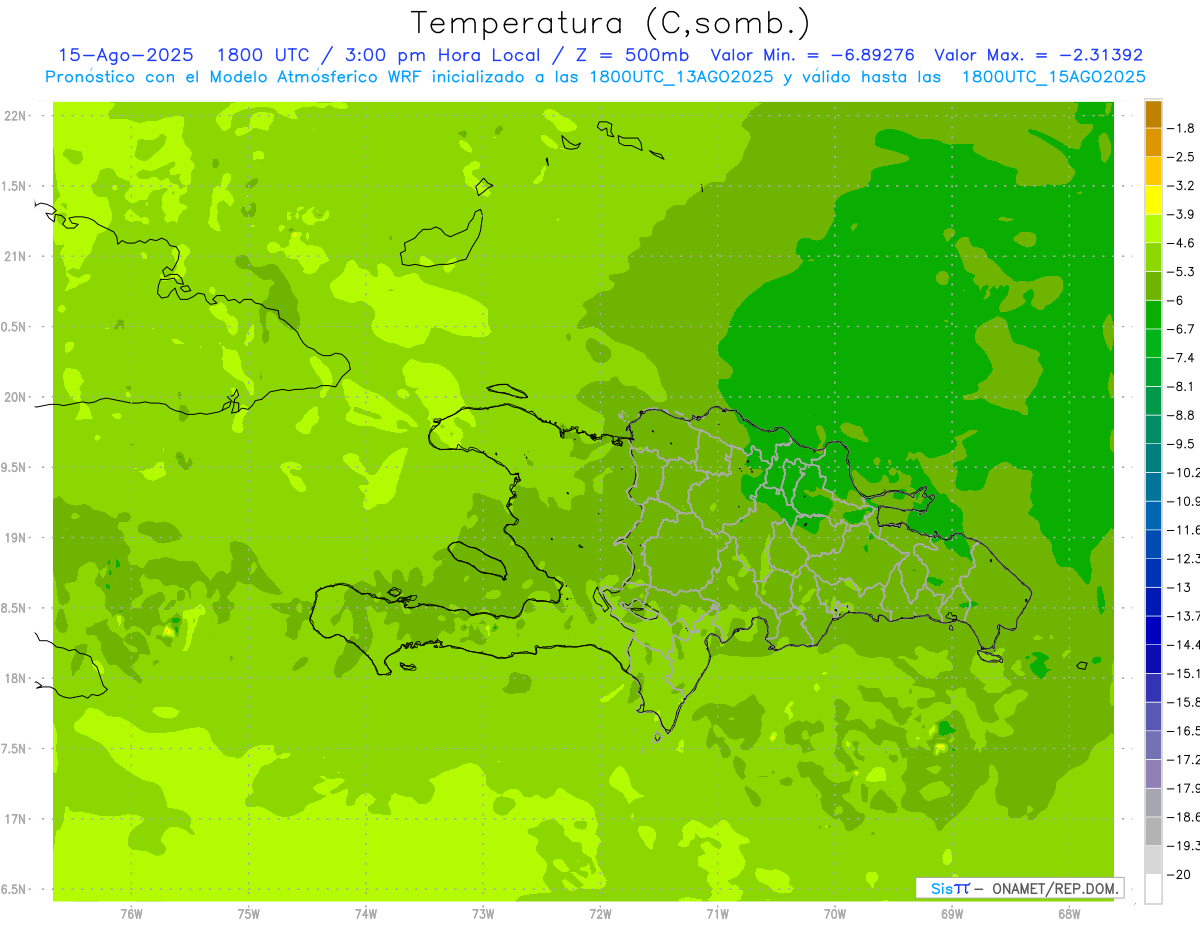Click the "76W" longitude axis label
The height and width of the screenshot is (927, 1200).
(131, 913)
